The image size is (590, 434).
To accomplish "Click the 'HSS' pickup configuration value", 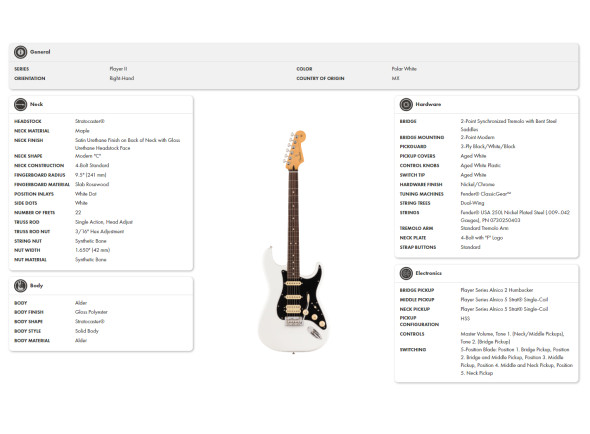I will [x=465, y=318].
